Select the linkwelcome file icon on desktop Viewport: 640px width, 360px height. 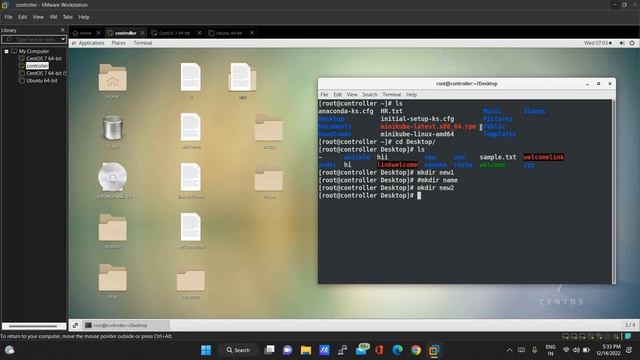pyautogui.click(x=191, y=177)
